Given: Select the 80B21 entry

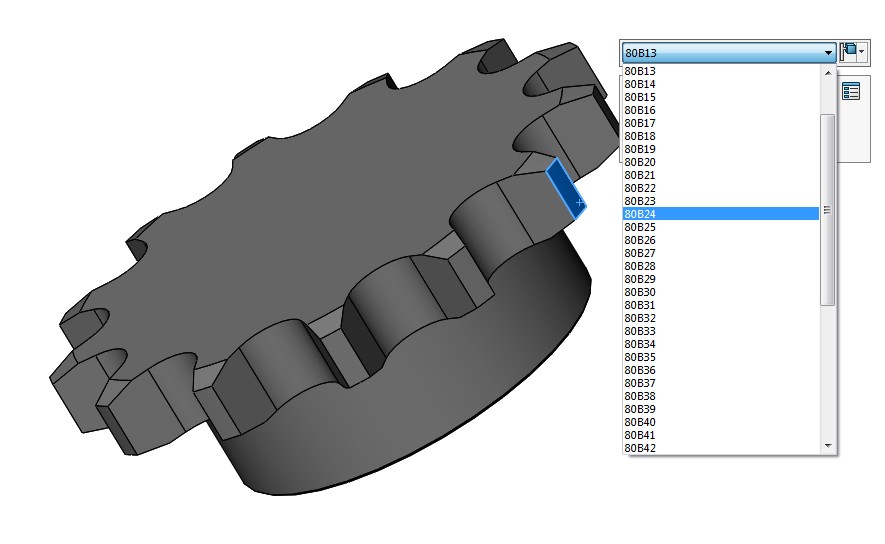Looking at the screenshot, I should click(721, 175).
